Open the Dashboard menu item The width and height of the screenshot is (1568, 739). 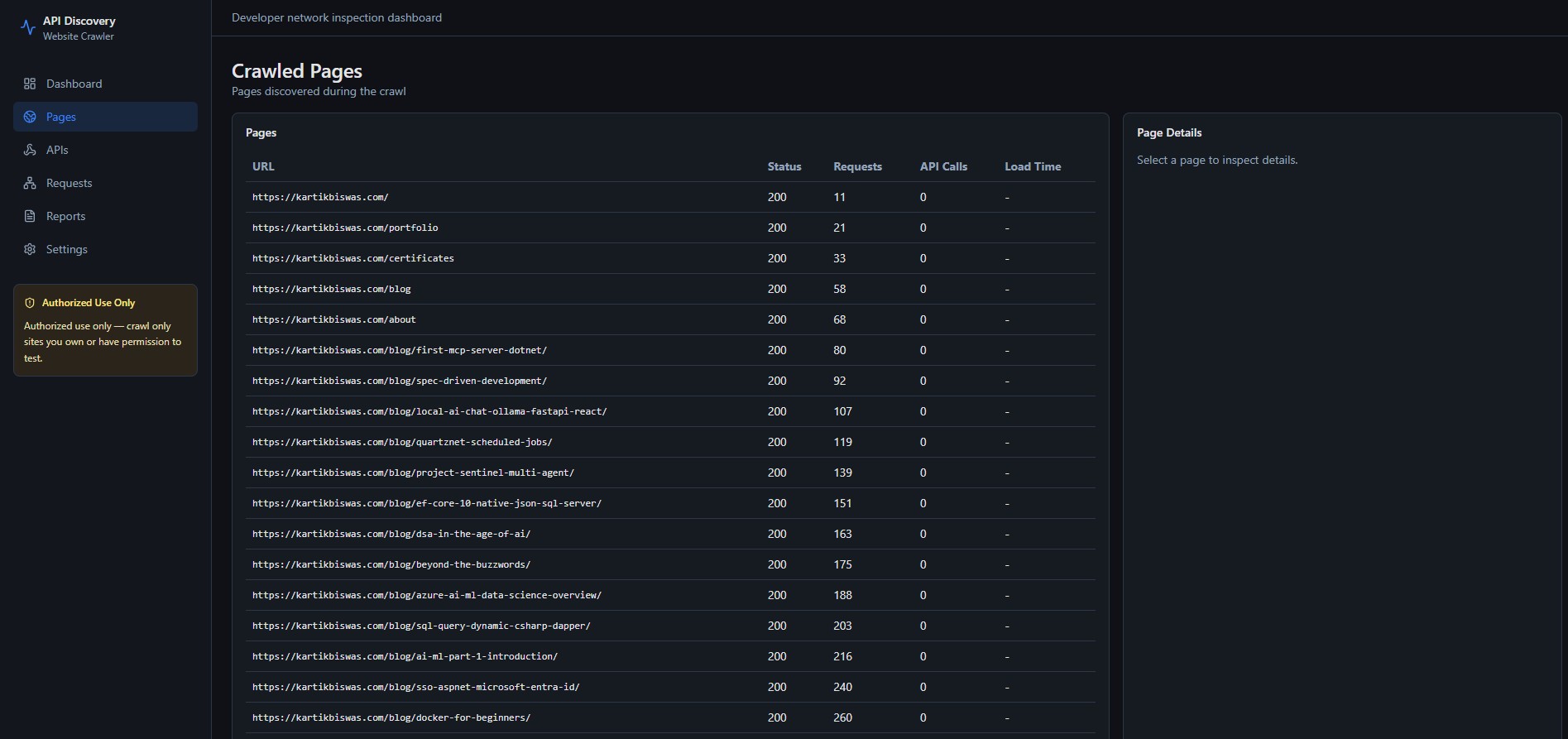tap(105, 84)
